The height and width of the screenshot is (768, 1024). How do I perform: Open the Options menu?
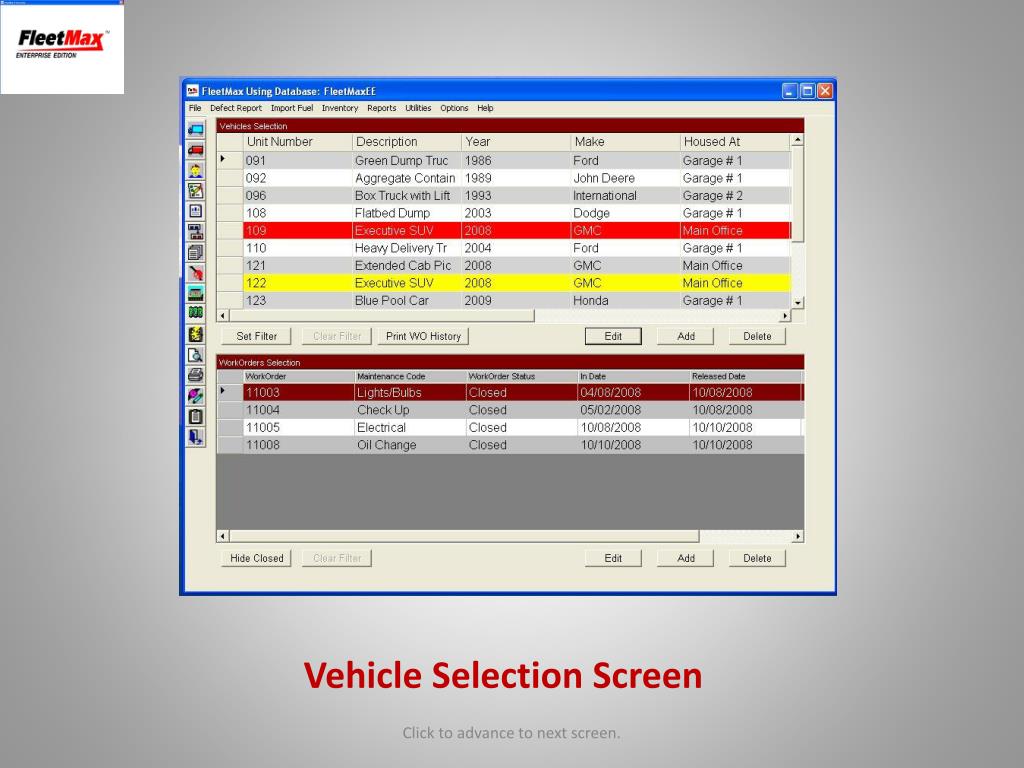[454, 108]
